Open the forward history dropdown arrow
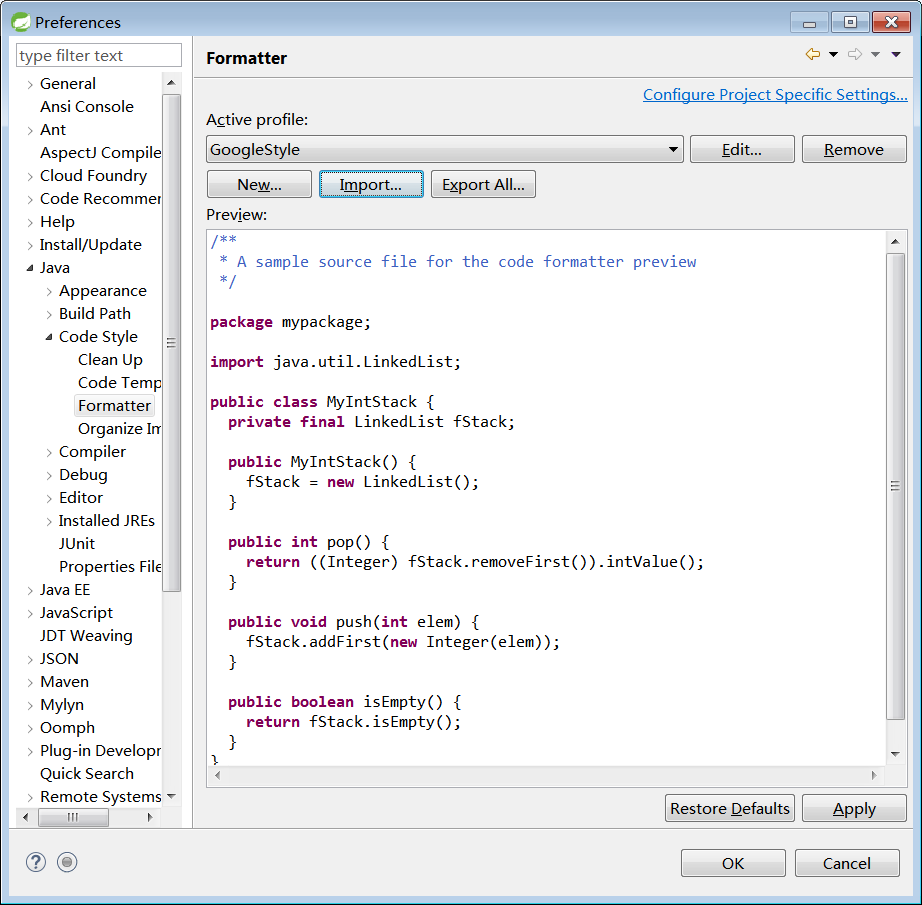922x905 pixels. pos(876,55)
